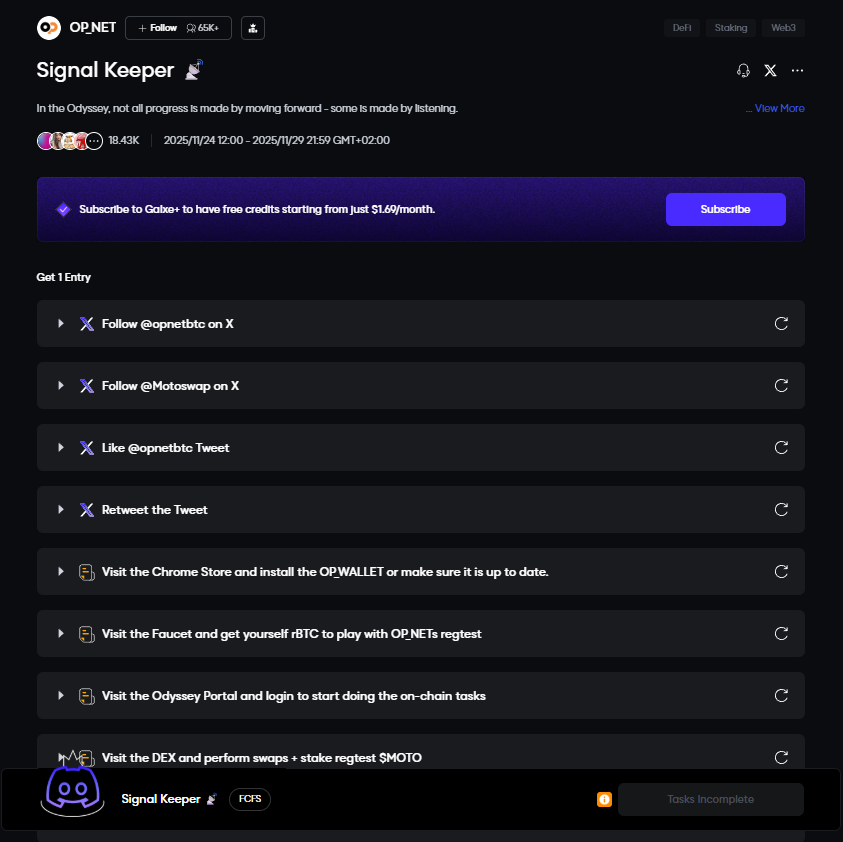
Task: Refresh the Follow @opnetbtc on X task
Action: (x=782, y=324)
